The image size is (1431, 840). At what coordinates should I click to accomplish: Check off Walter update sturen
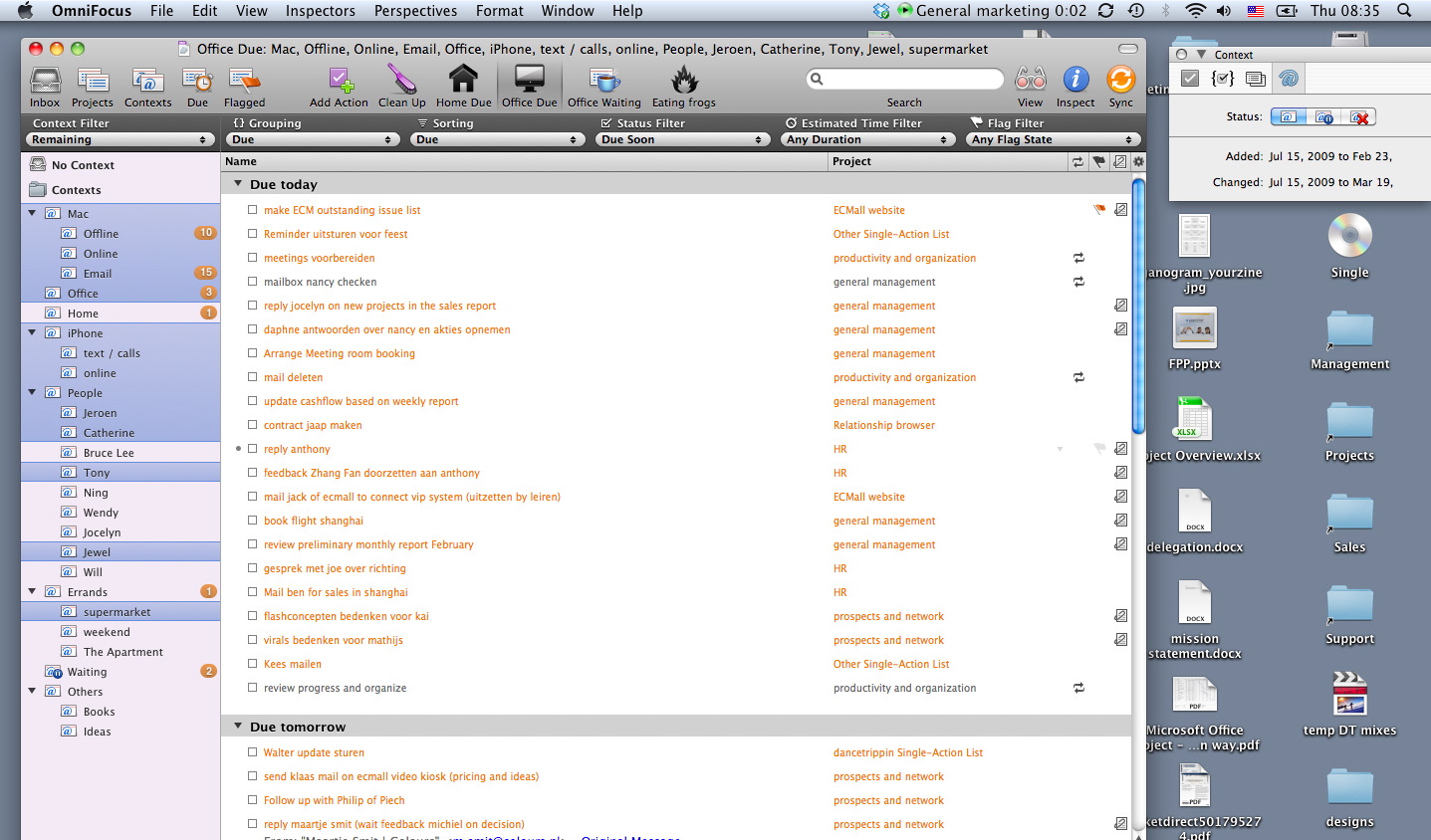pos(253,752)
